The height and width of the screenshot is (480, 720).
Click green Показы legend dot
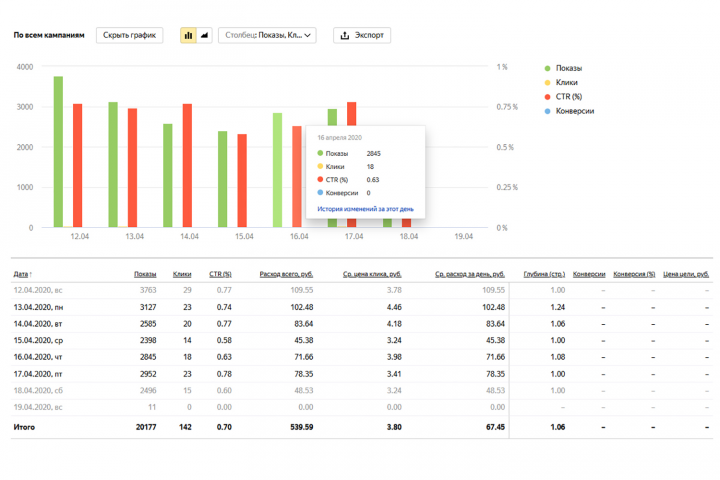pos(547,68)
